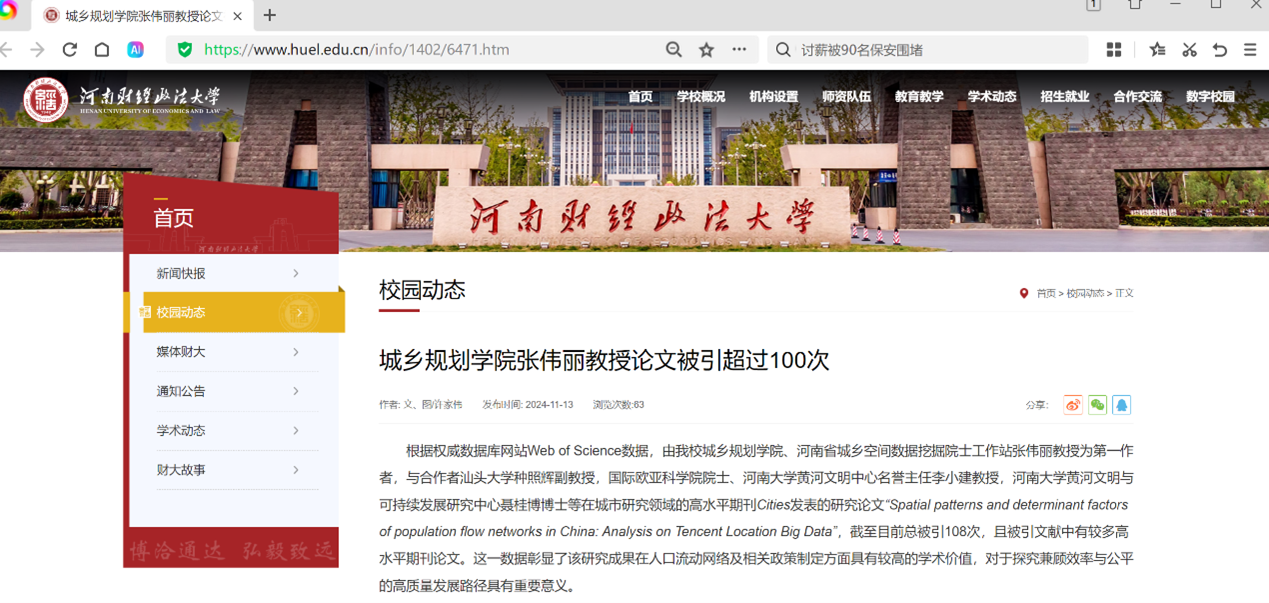
Task: Click the zoom magnifier in address bar
Action: point(674,50)
